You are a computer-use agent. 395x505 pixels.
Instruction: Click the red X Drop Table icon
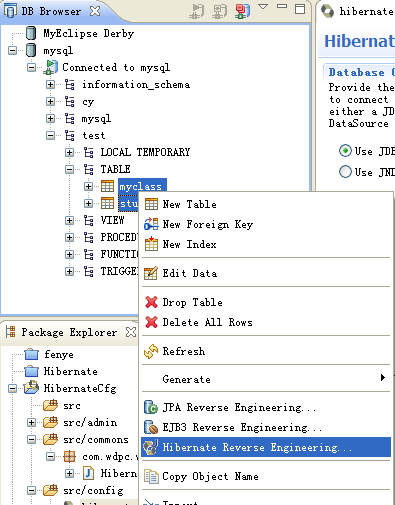click(151, 302)
